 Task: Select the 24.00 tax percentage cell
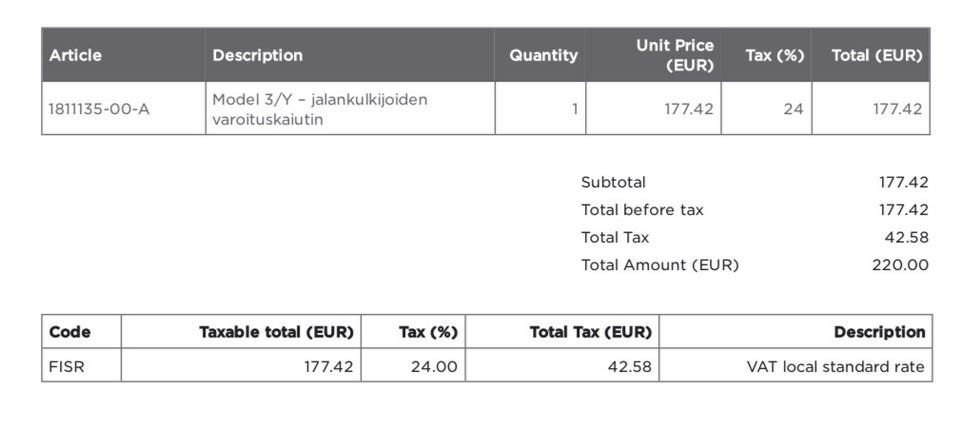(x=434, y=367)
